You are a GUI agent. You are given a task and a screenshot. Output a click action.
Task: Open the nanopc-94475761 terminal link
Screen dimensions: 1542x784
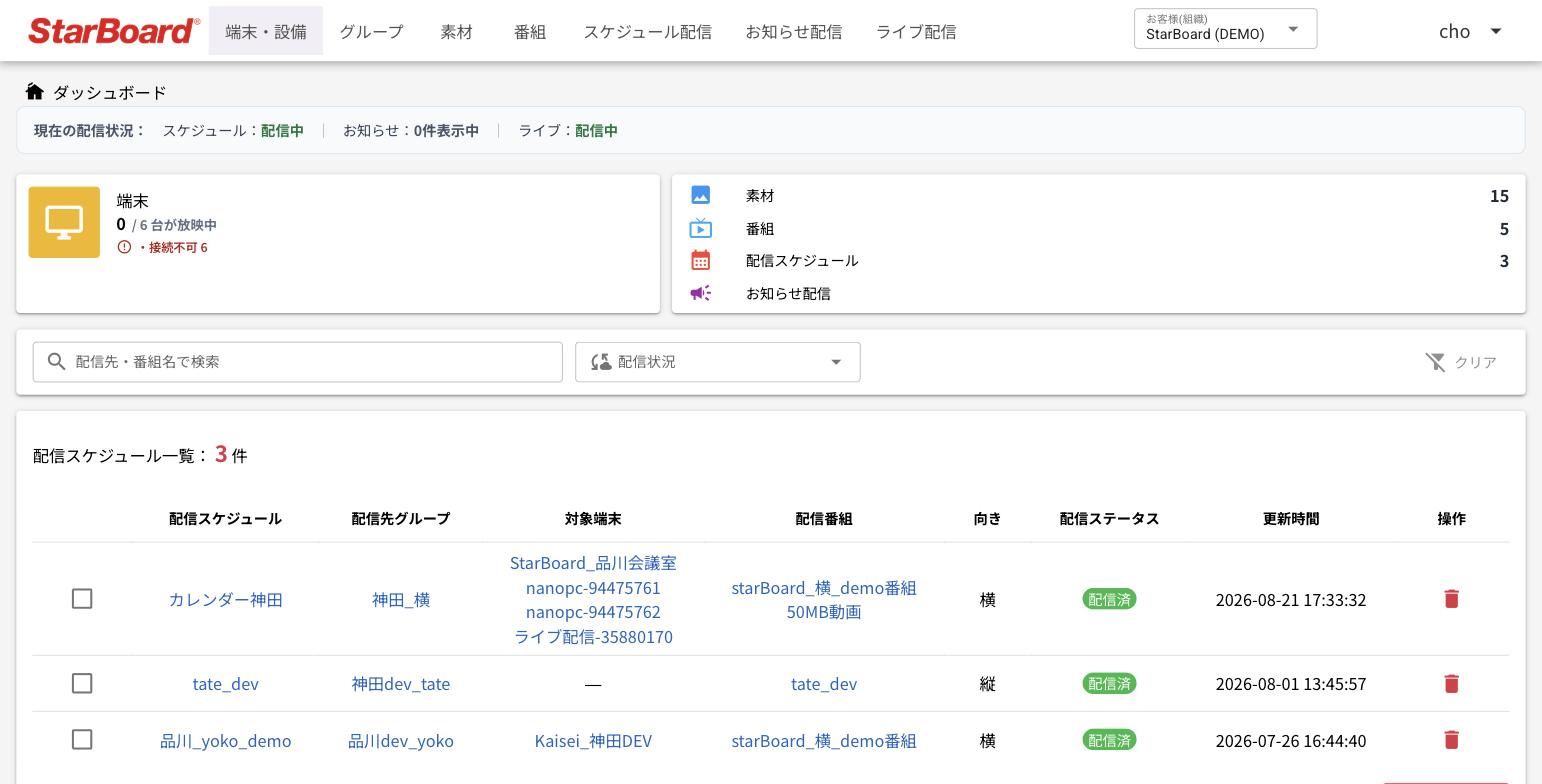tap(593, 587)
